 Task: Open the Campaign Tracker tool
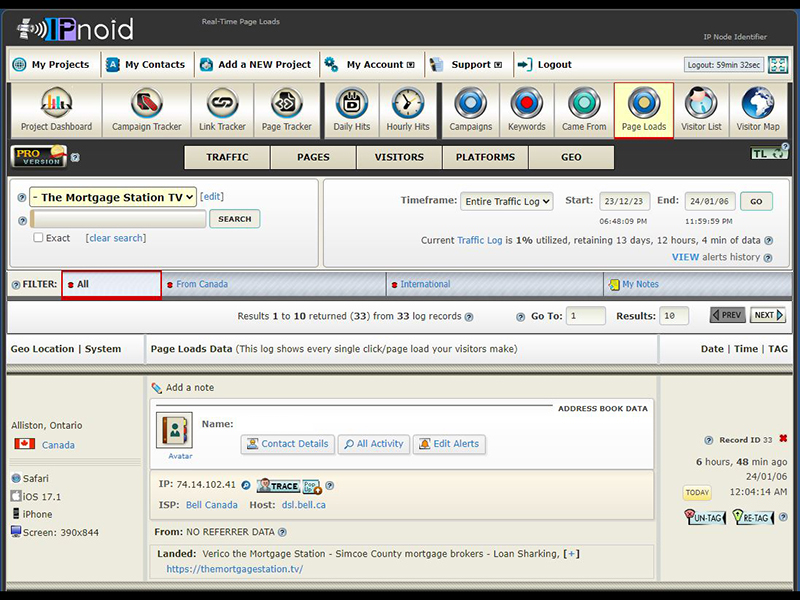(146, 110)
